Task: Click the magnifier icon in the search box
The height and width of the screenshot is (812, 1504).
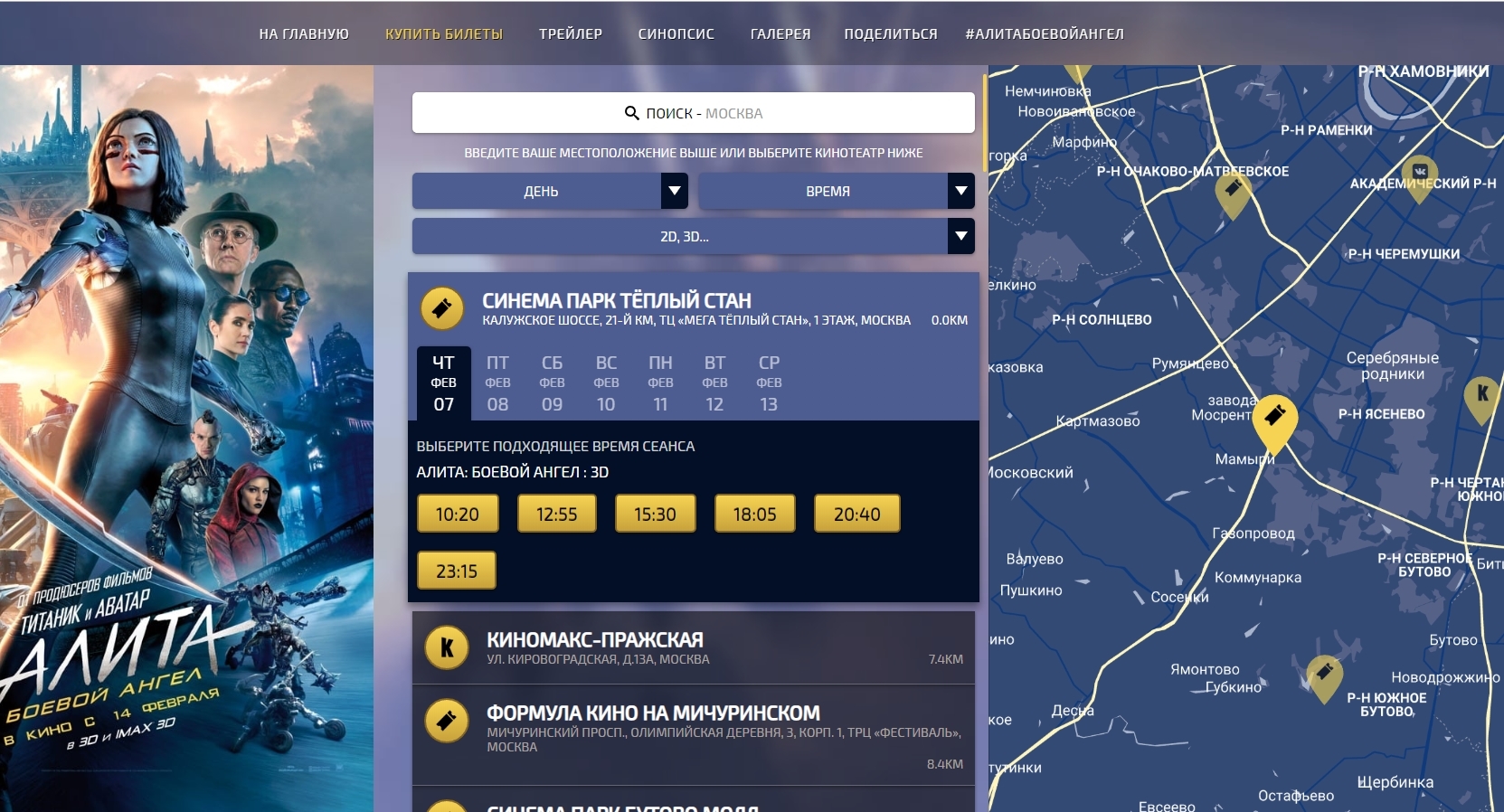Action: click(x=632, y=113)
